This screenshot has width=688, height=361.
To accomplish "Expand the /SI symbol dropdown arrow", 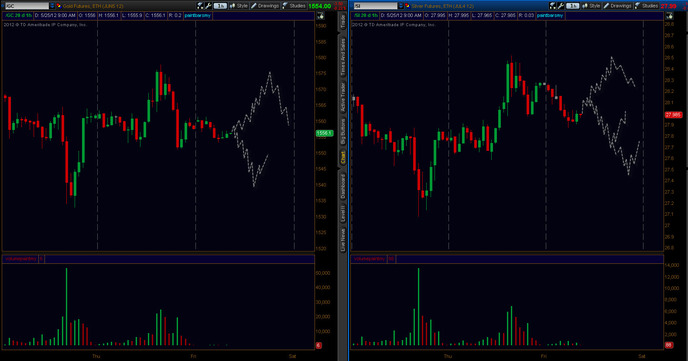I will click(401, 6).
